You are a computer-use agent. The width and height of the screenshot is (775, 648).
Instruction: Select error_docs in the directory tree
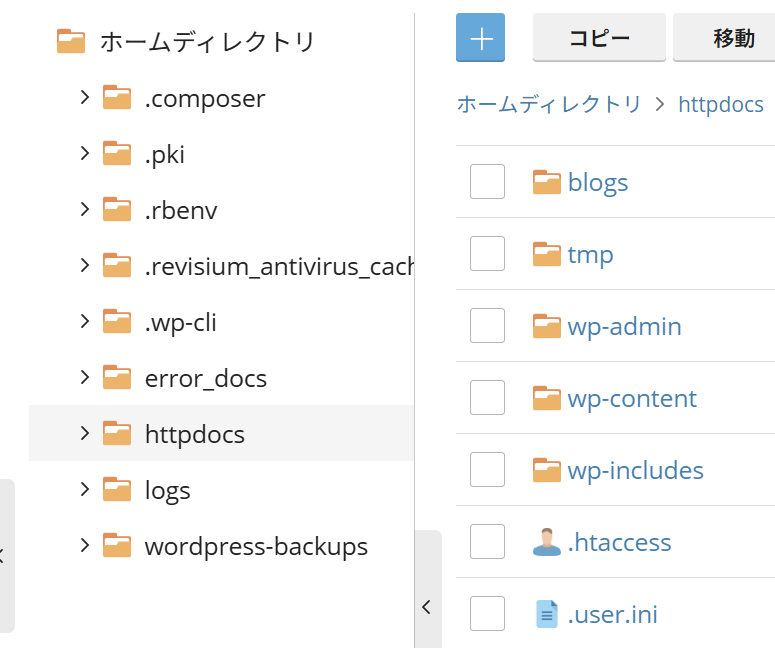tap(205, 378)
